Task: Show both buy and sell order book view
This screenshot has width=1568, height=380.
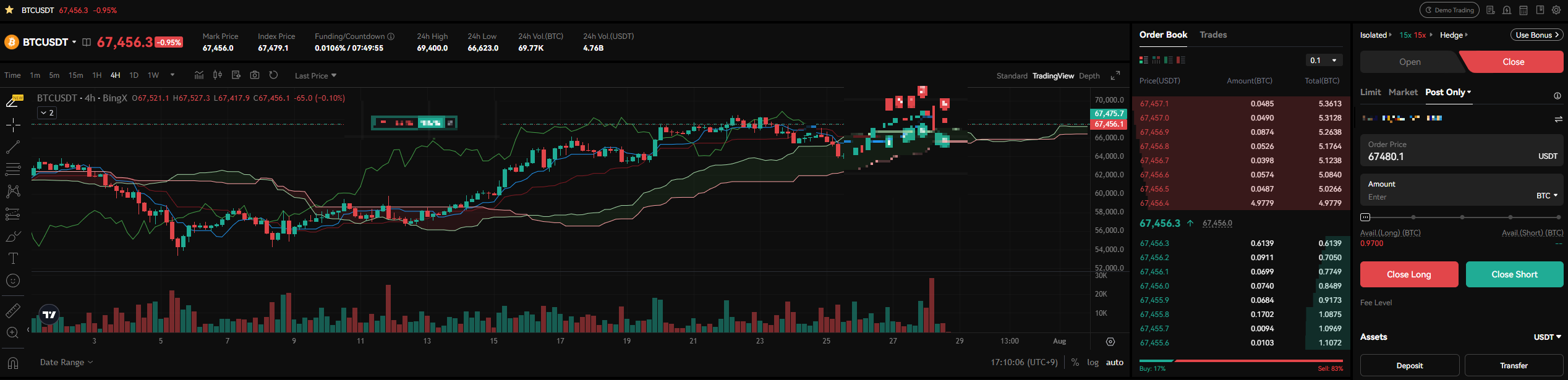Action: pyautogui.click(x=1144, y=60)
